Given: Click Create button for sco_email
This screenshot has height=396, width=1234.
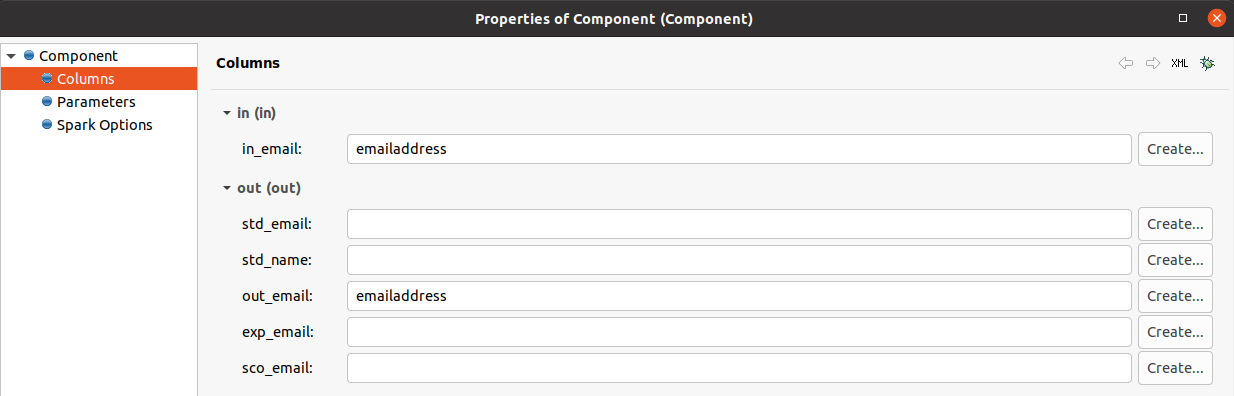Looking at the screenshot, I should click(1175, 368).
